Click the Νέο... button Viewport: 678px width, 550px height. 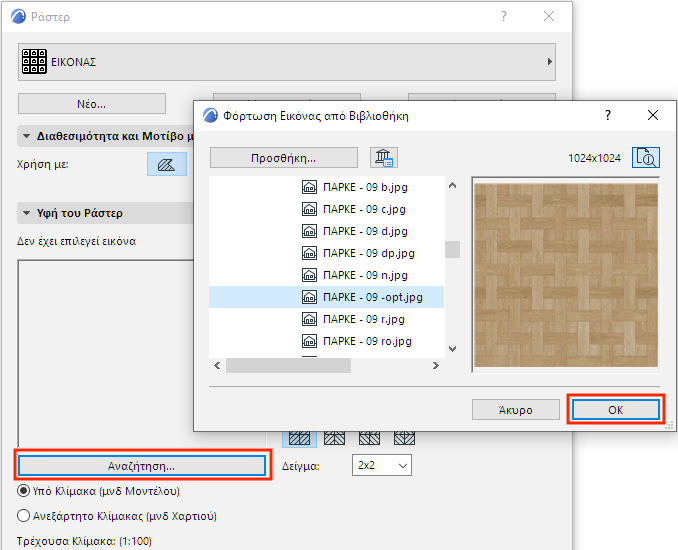click(x=92, y=104)
